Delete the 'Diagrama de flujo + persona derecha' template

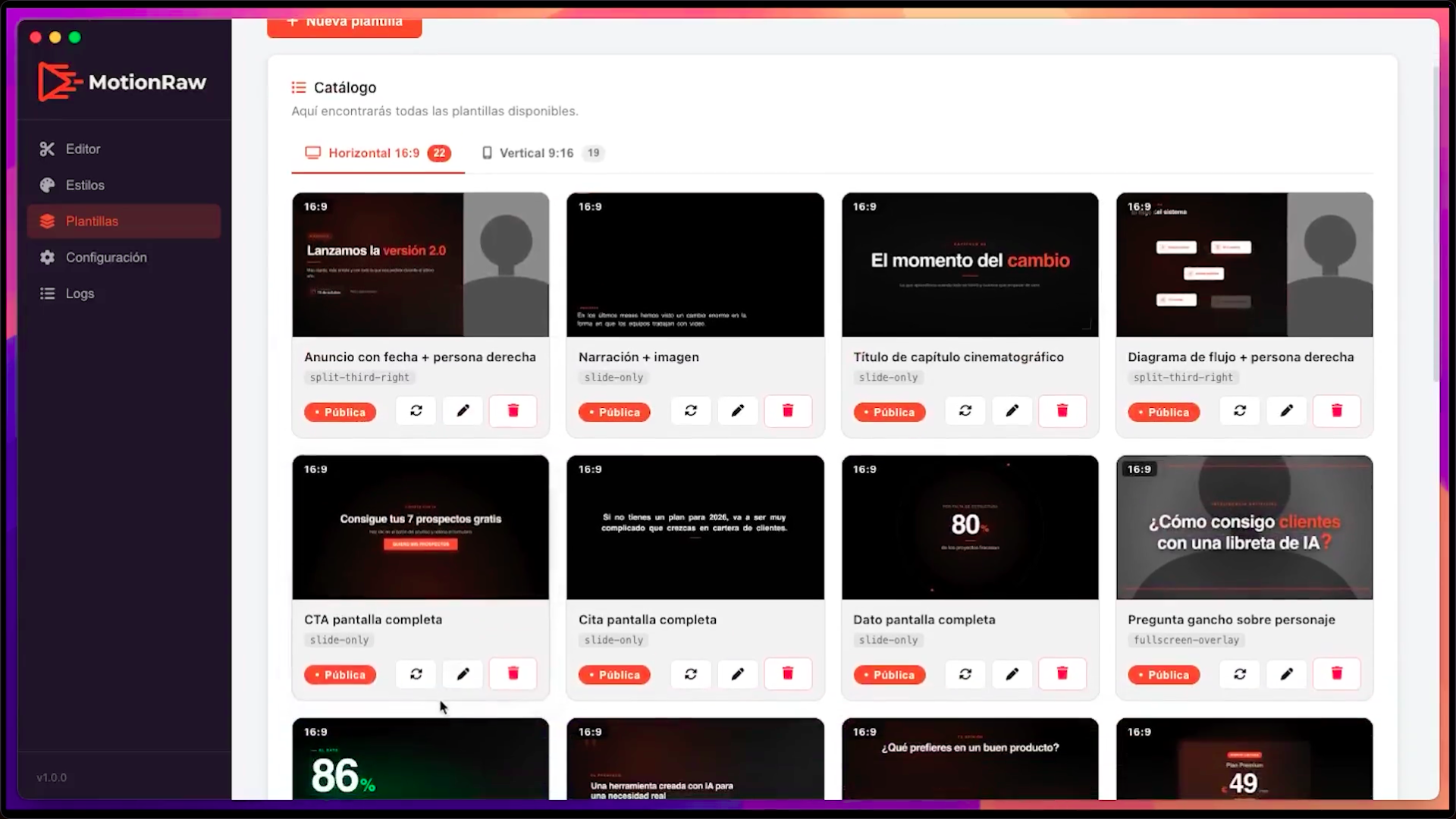click(x=1337, y=411)
